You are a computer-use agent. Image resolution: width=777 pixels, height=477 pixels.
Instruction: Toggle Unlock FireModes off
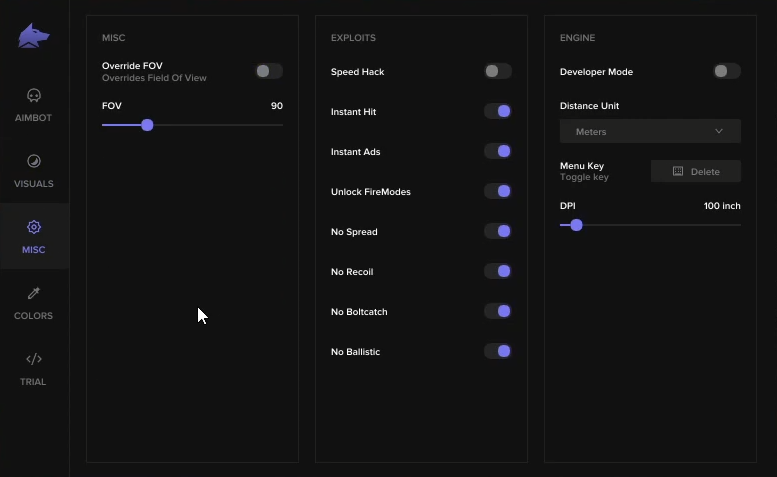point(497,191)
